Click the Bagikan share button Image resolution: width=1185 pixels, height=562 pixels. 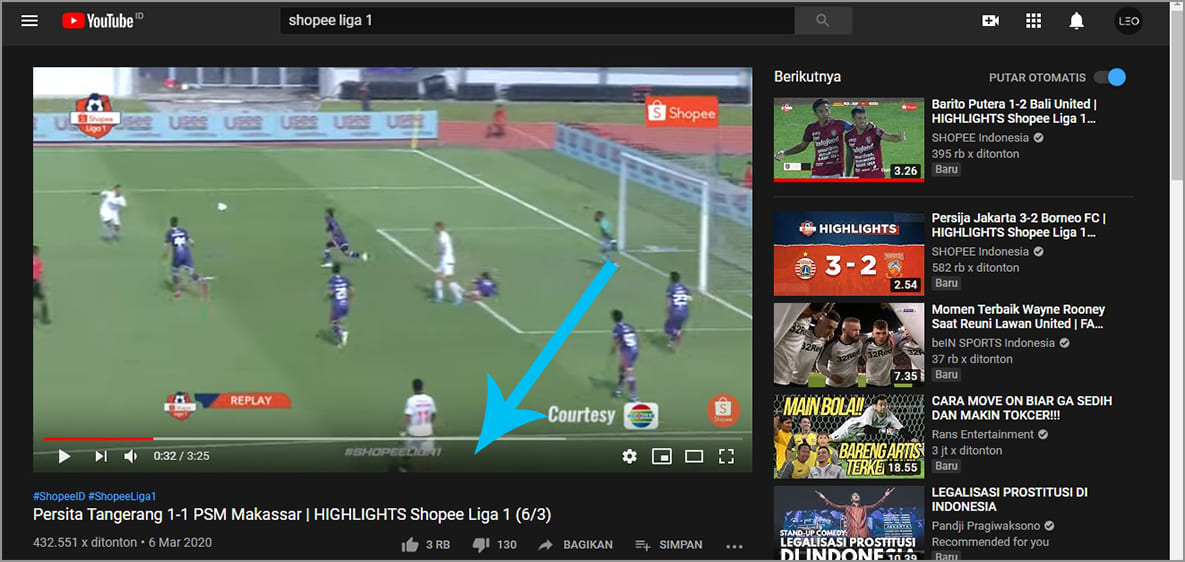click(x=576, y=545)
